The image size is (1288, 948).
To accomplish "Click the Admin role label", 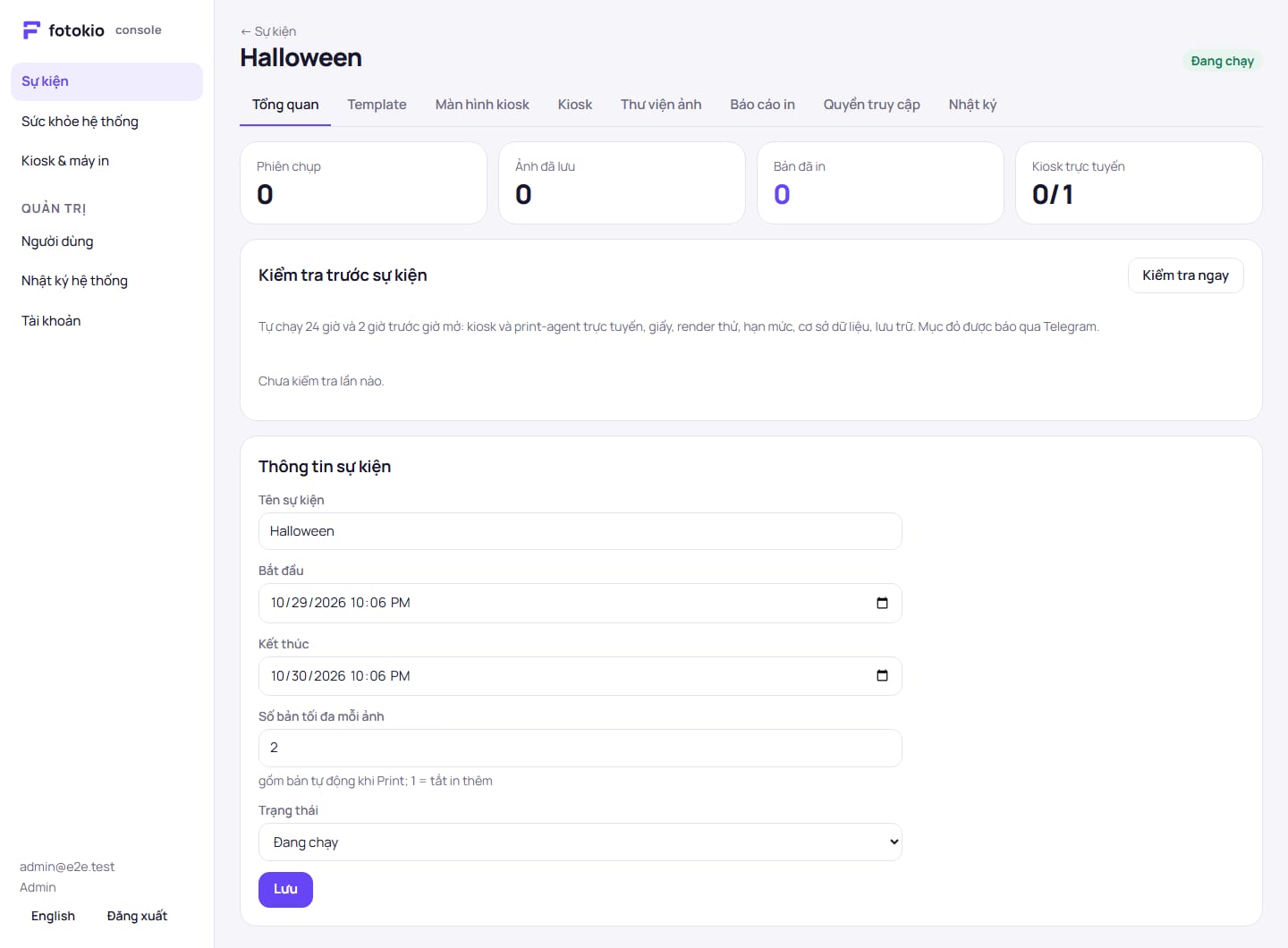I will (38, 887).
